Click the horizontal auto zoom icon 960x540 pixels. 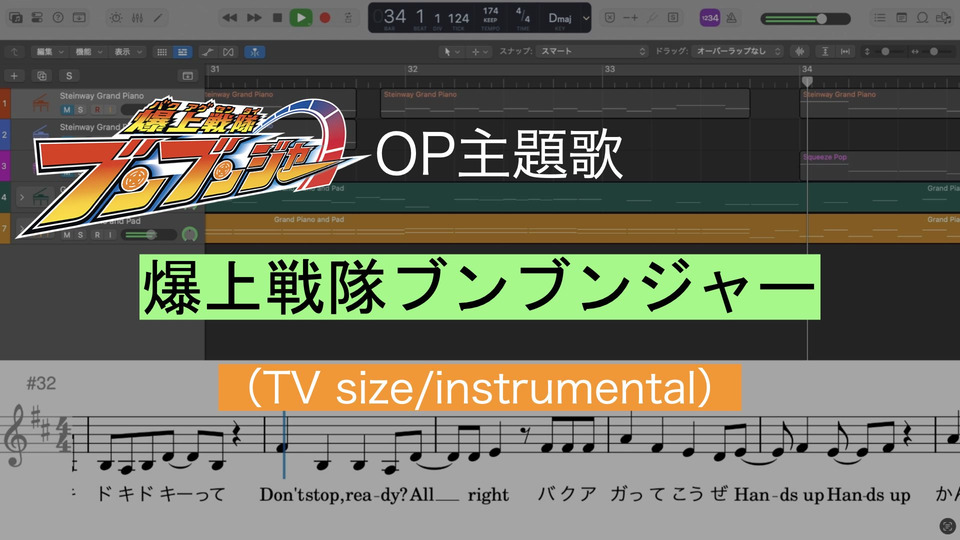[846, 52]
